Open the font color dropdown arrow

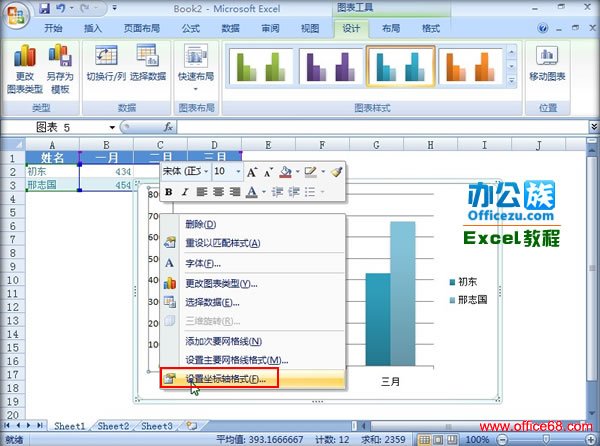coord(264,192)
